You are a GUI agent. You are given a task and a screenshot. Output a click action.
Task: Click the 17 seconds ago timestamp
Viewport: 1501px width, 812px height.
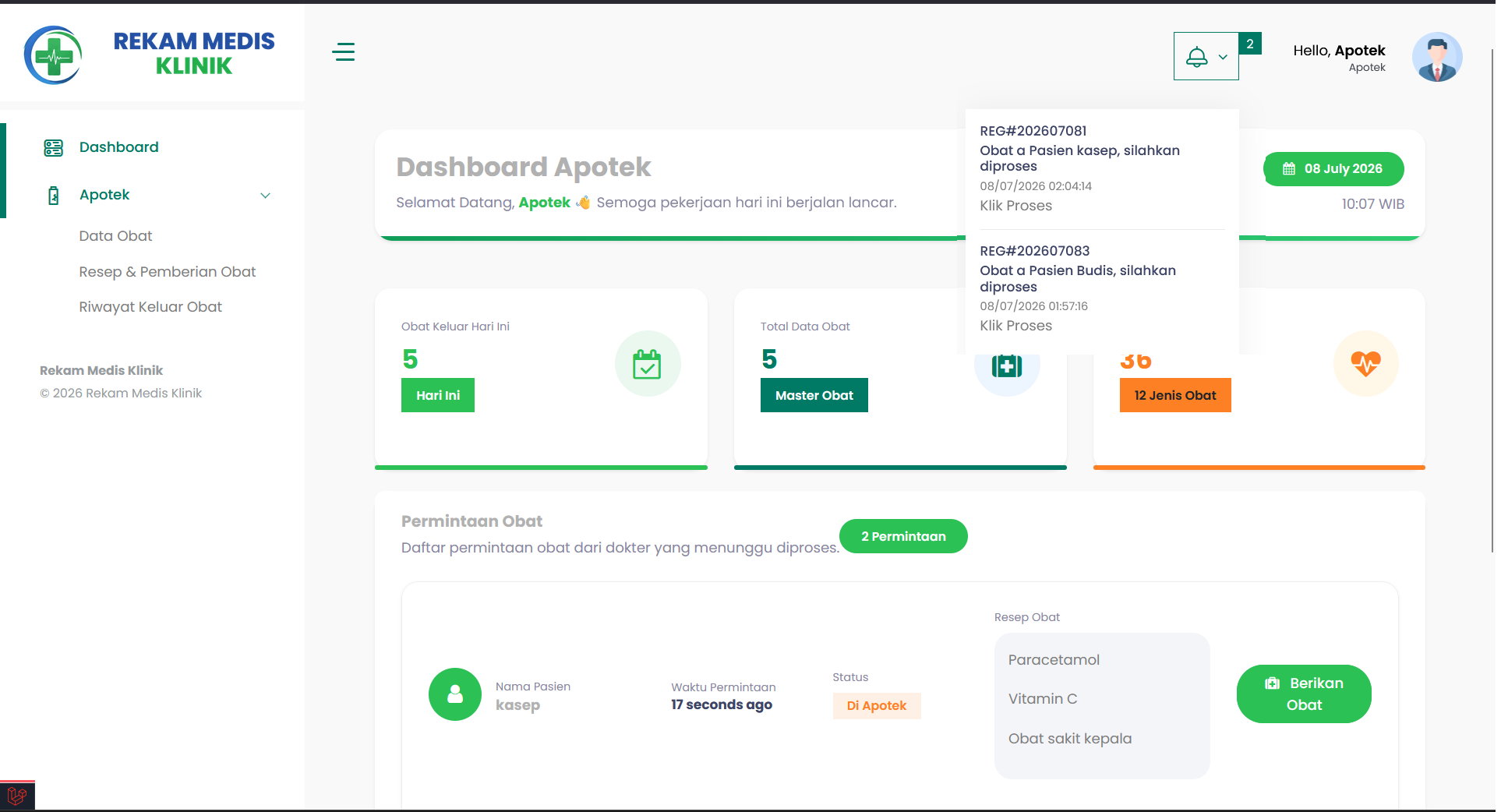(722, 704)
